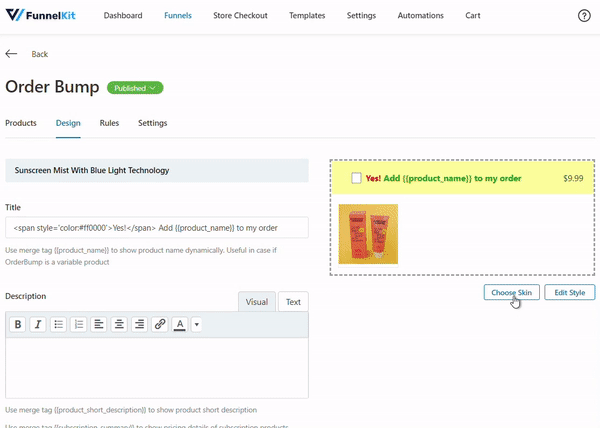Click into the Title input field
The width and height of the screenshot is (600, 428).
[157, 228]
